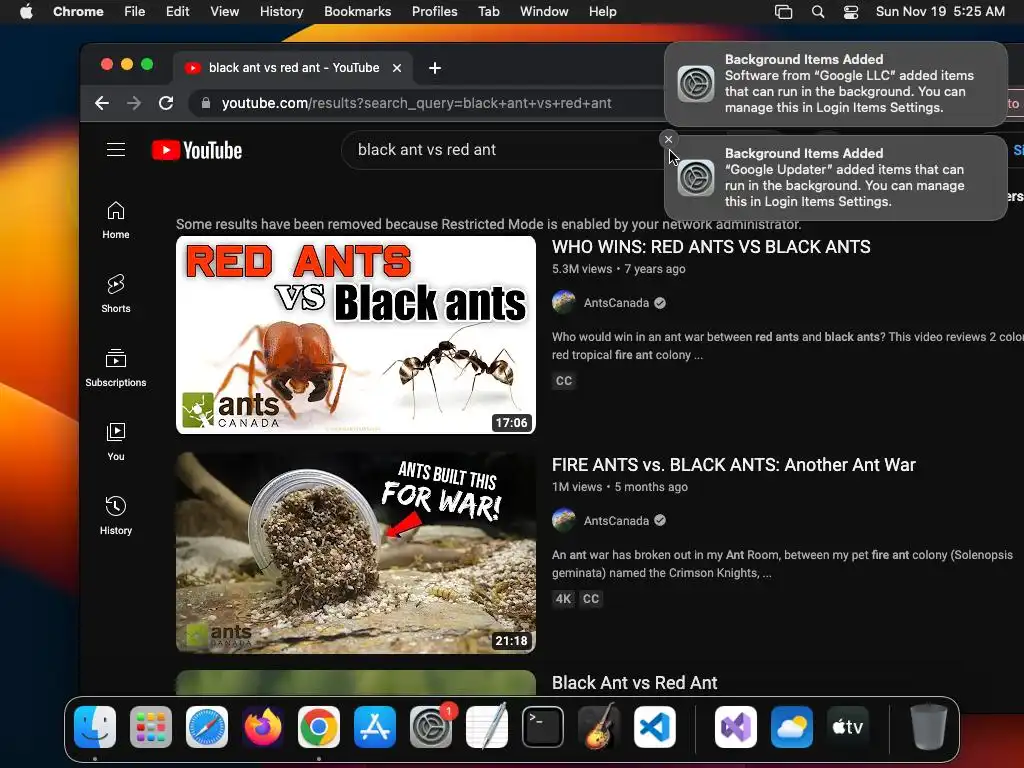
Task: Open the Apple menu
Action: pos(26,12)
